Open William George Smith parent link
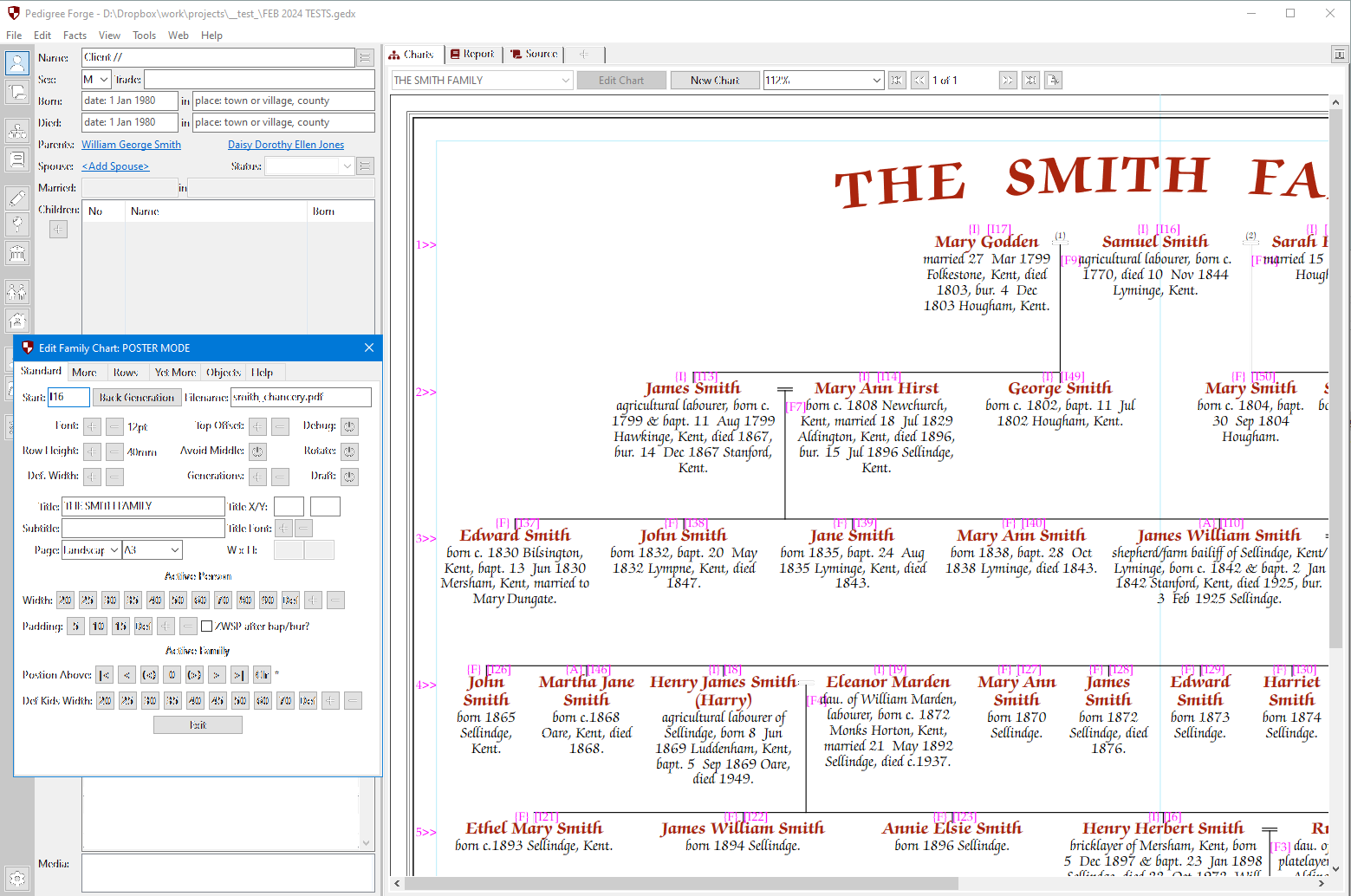 pyautogui.click(x=131, y=145)
